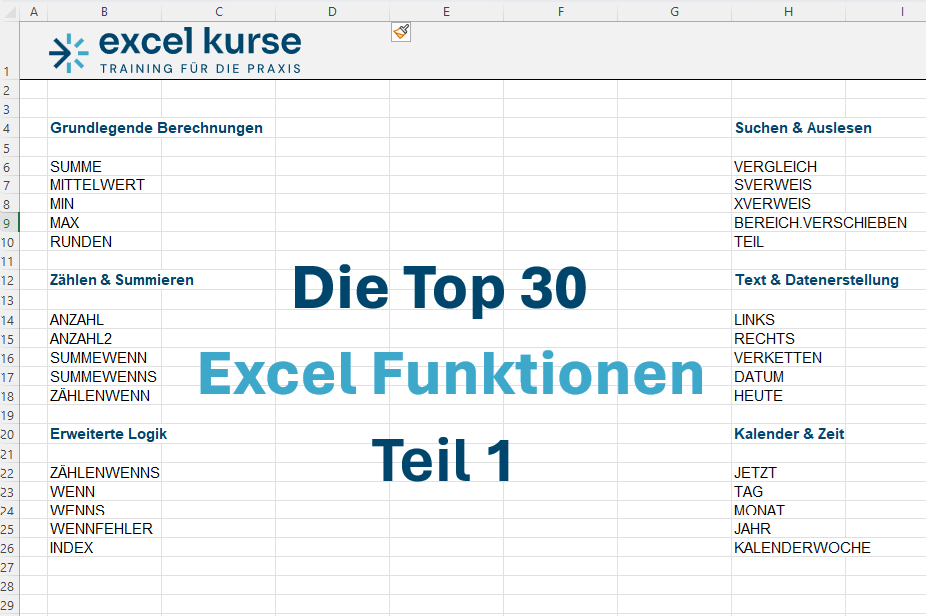Select the WENNFEHLER cell
The width and height of the screenshot is (926, 616).
(101, 529)
